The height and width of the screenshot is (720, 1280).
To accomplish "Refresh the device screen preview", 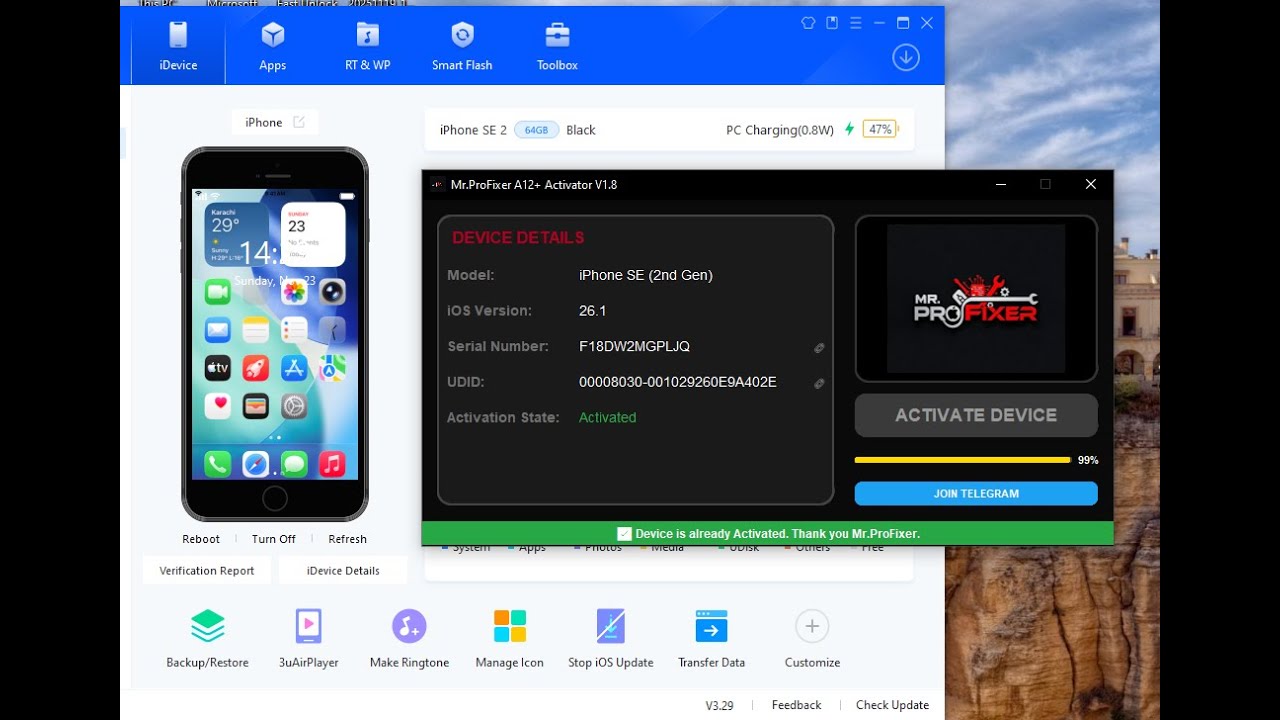I will [347, 539].
